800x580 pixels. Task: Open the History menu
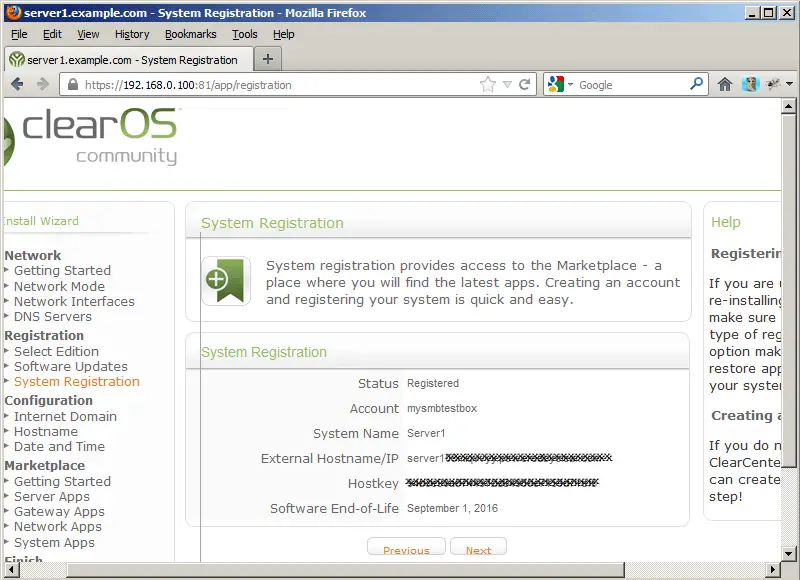click(132, 34)
